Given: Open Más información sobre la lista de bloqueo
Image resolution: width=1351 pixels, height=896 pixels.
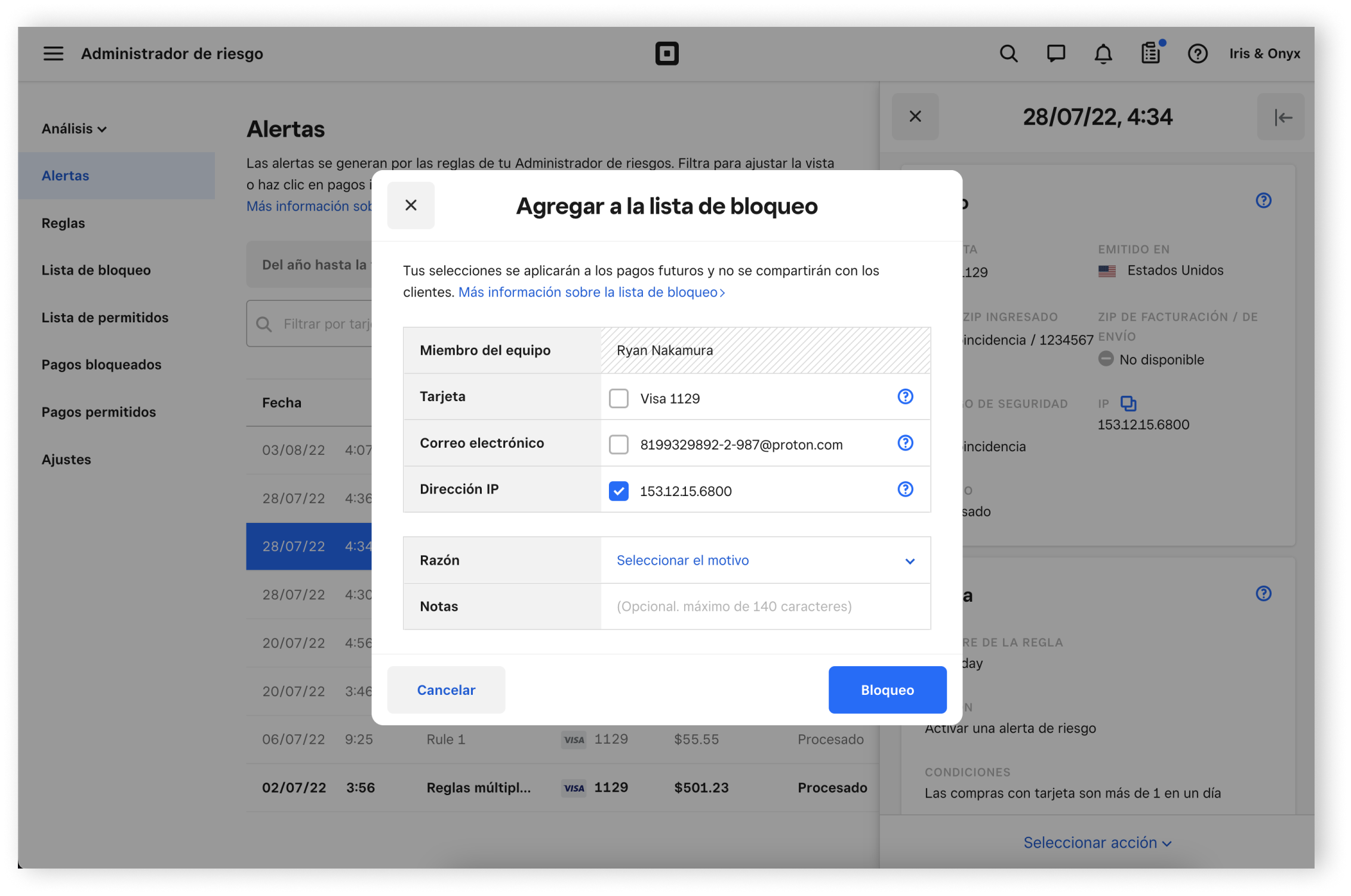Looking at the screenshot, I should pyautogui.click(x=592, y=292).
